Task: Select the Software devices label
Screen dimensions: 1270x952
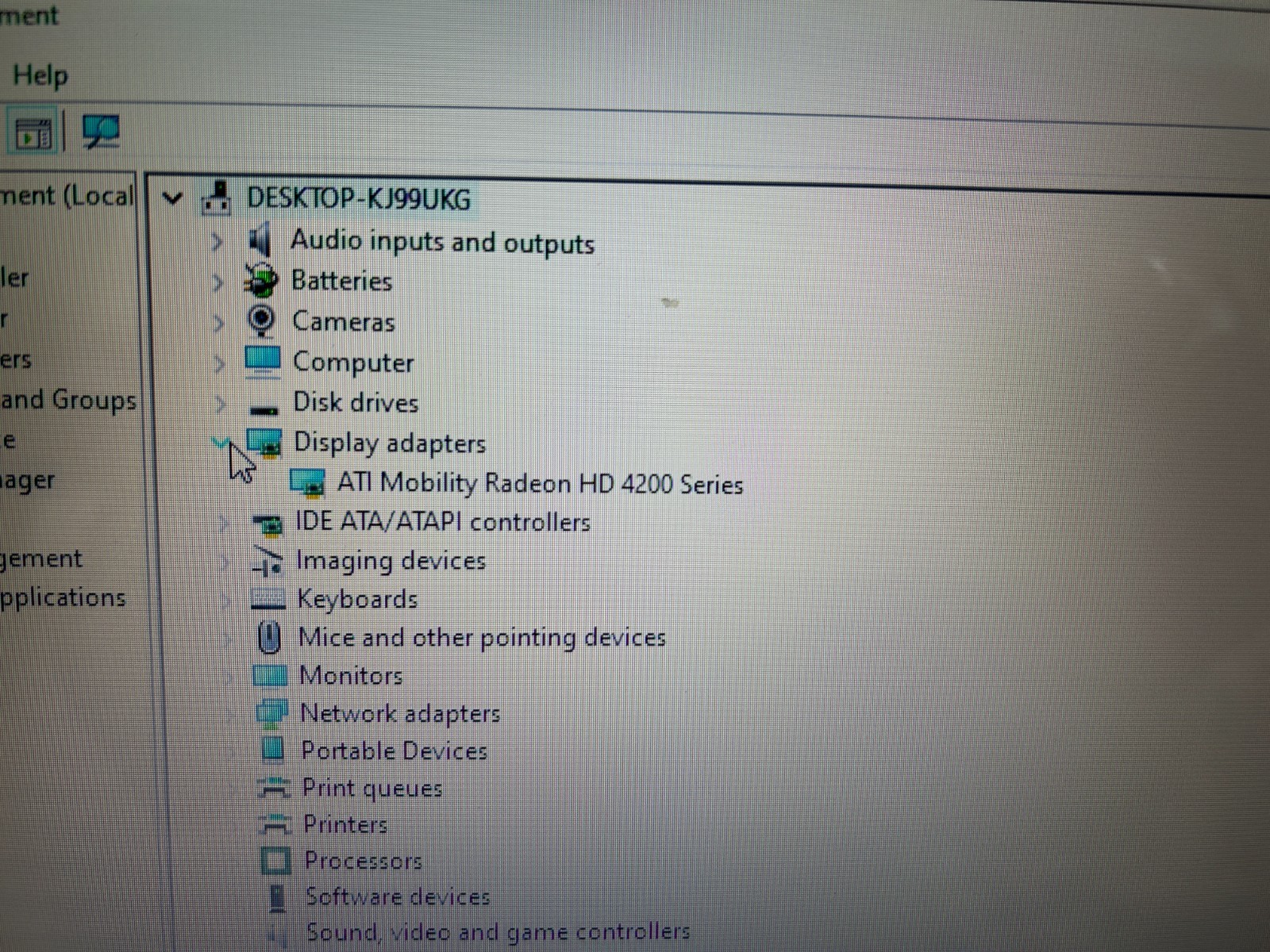Action: tap(398, 897)
